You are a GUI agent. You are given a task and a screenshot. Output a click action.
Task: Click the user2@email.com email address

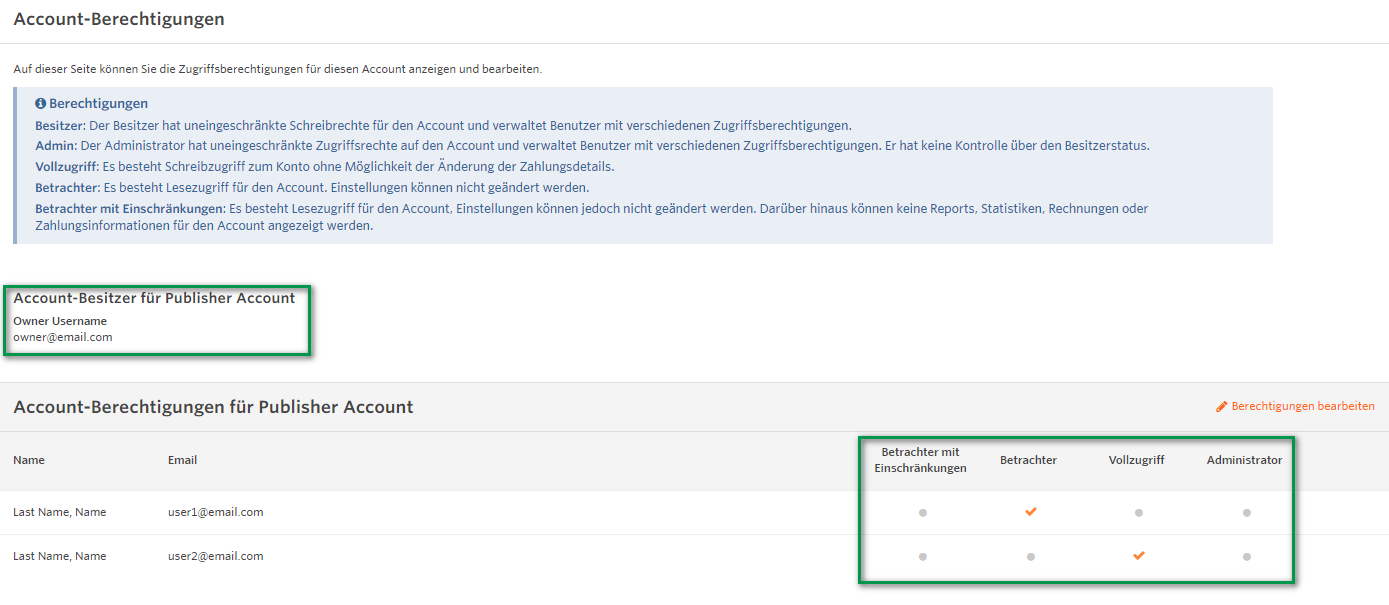215,556
